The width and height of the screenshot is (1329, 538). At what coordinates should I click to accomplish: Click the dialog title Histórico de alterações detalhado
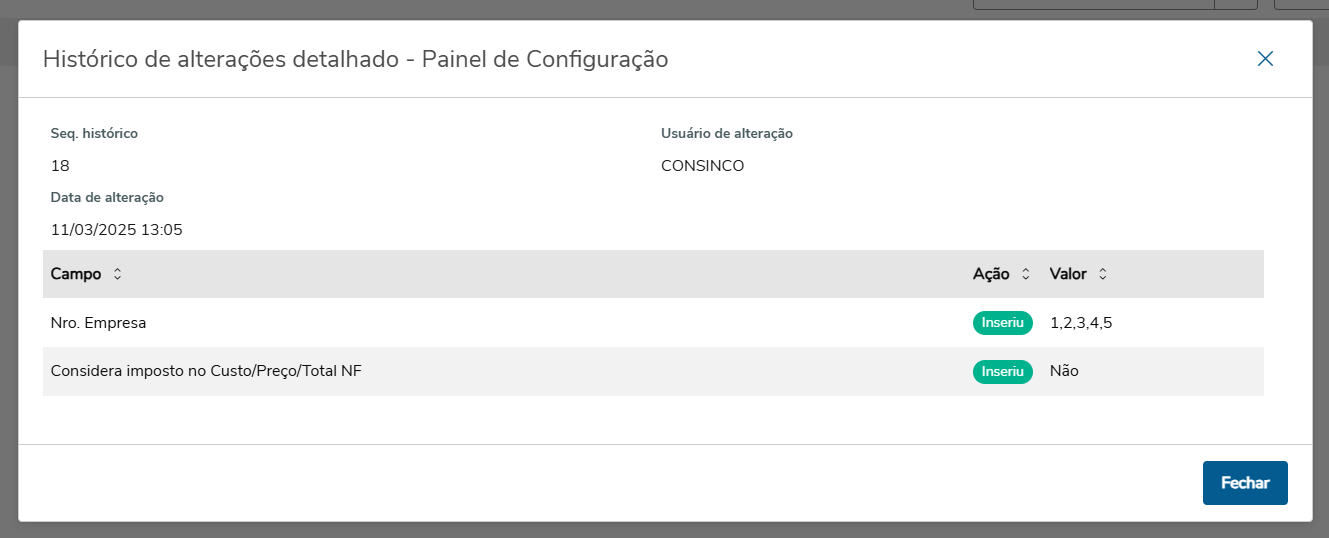[355, 59]
